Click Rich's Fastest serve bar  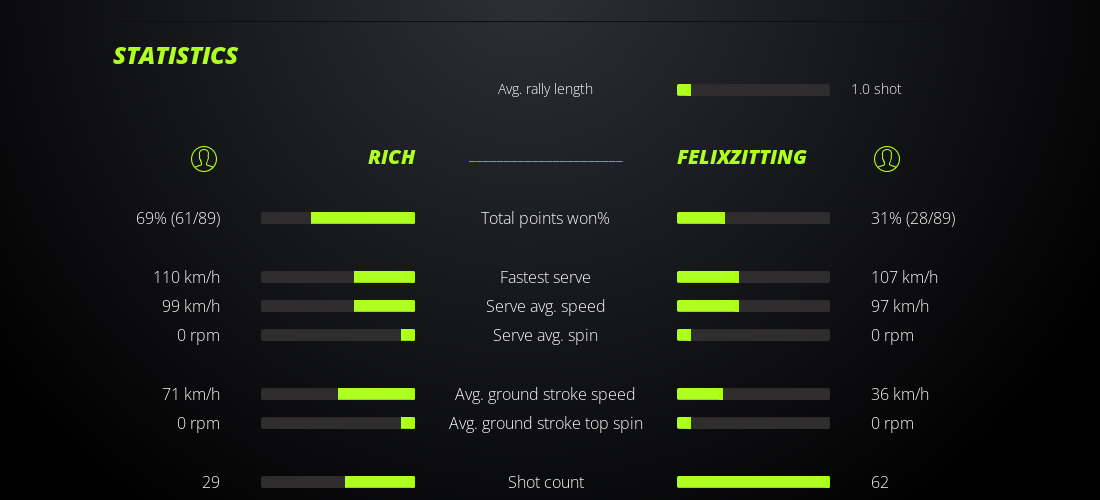point(338,277)
